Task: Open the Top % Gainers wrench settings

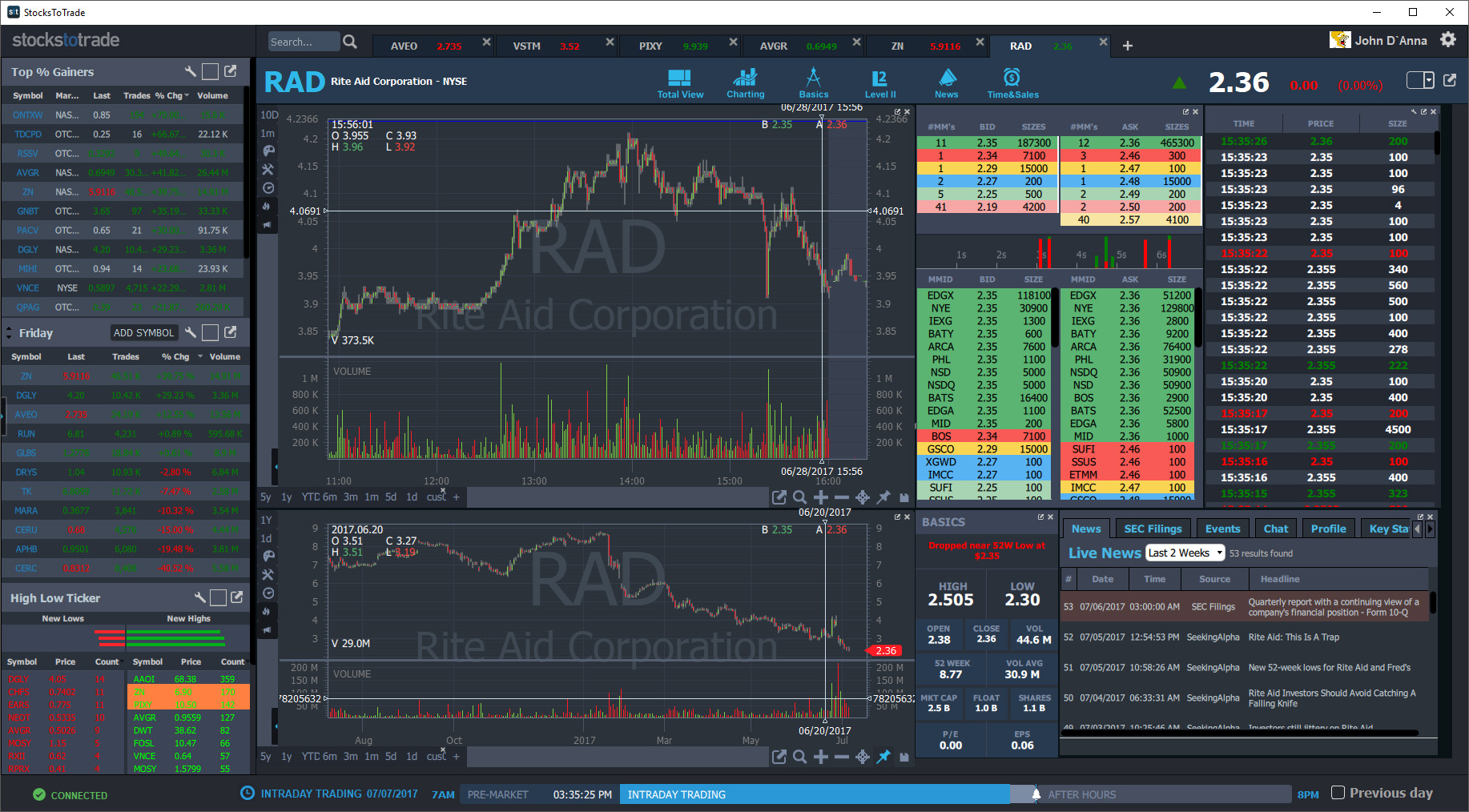Action: point(191,71)
